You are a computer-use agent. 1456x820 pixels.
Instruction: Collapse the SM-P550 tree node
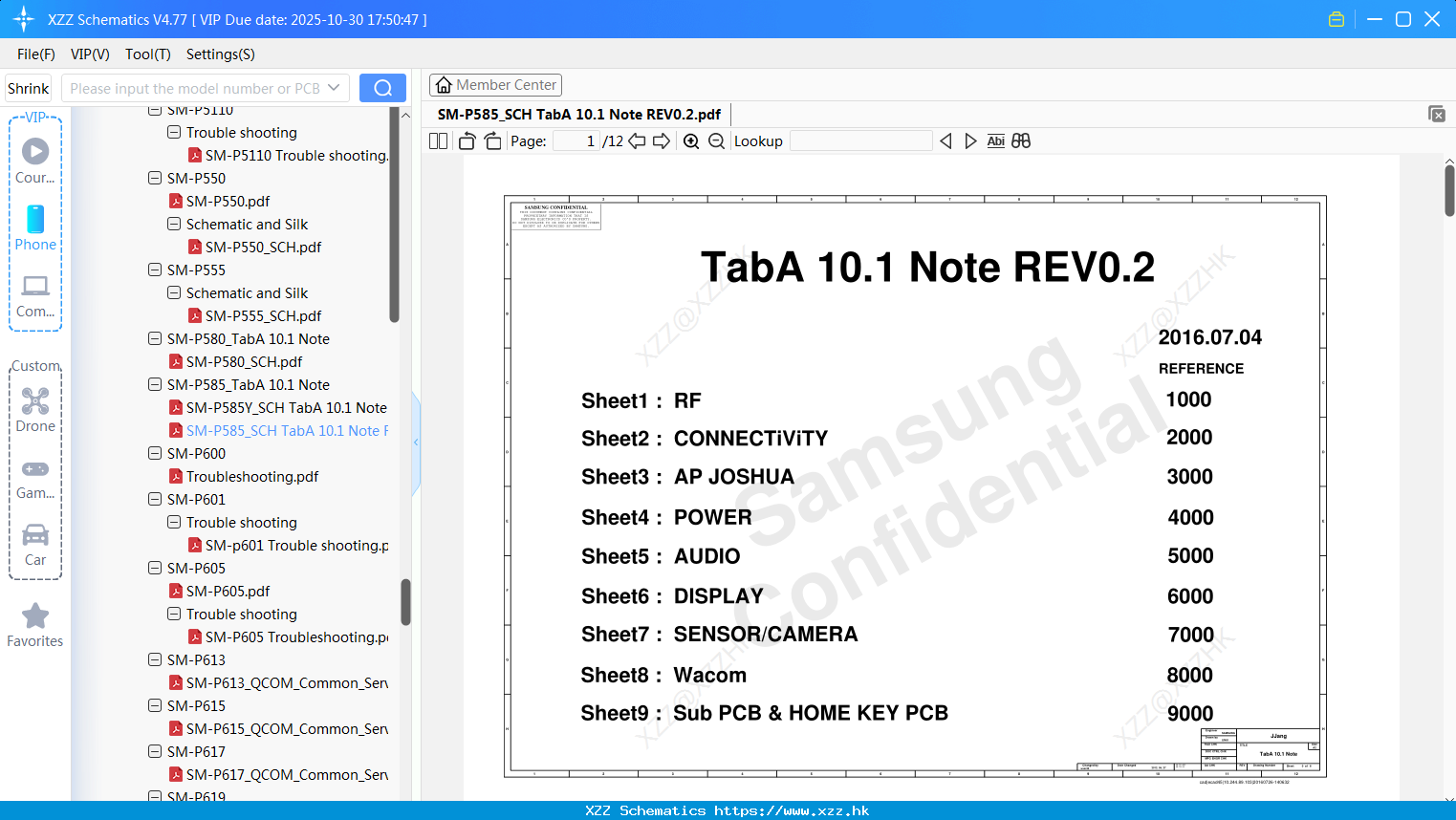[155, 178]
